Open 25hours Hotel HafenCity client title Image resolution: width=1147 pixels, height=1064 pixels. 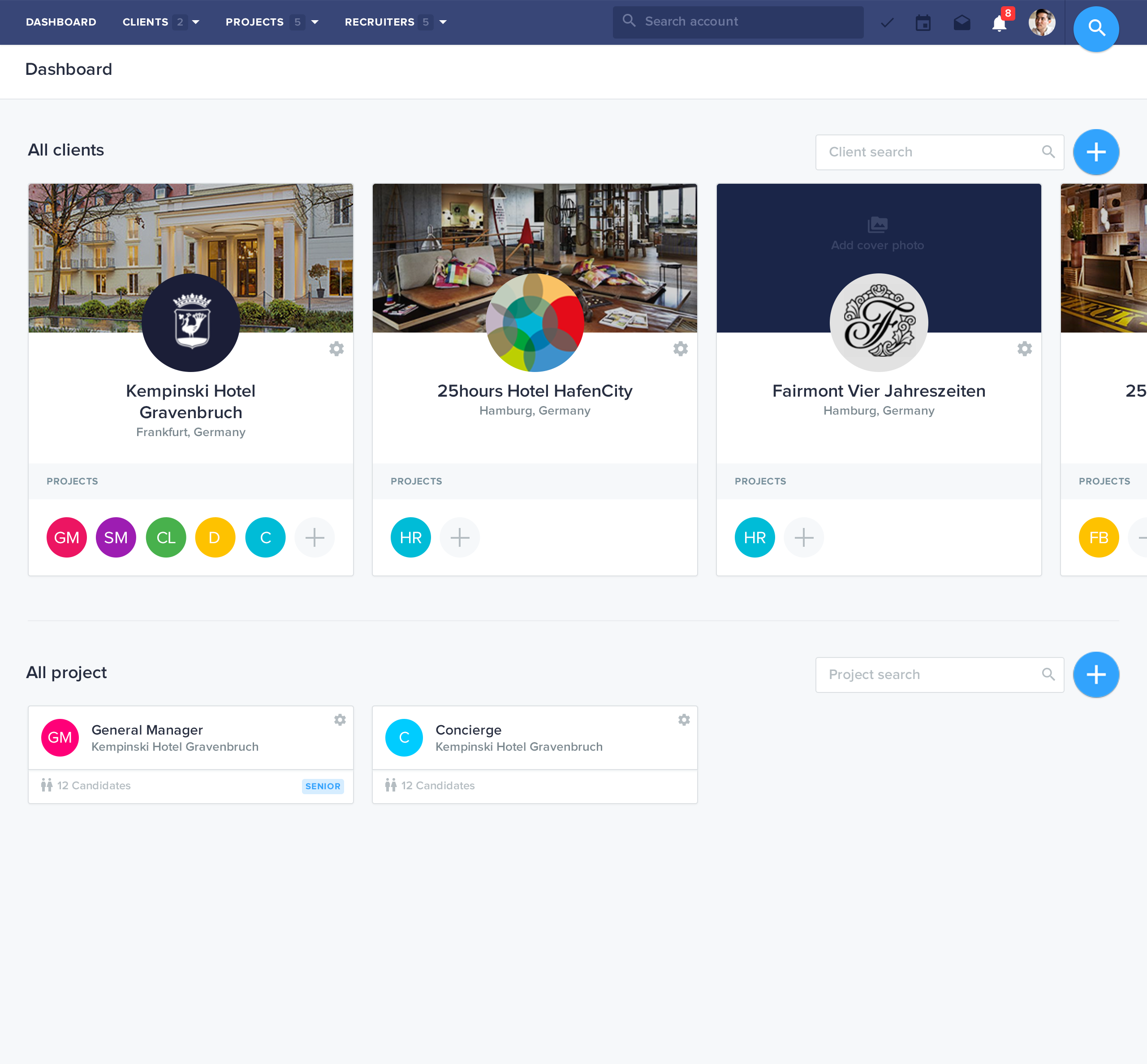[535, 391]
